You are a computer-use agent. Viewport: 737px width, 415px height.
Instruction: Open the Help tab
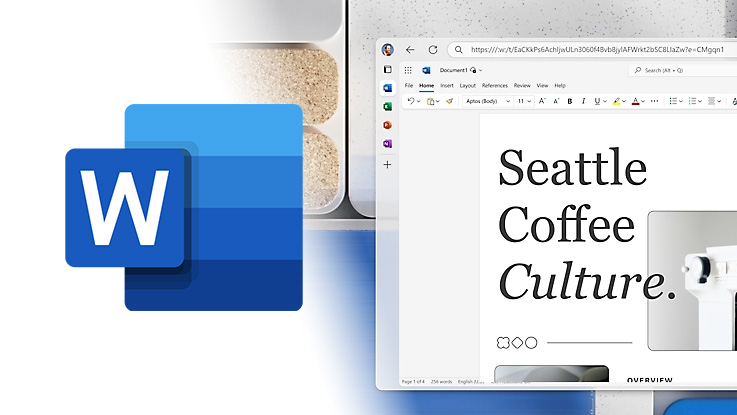coord(560,86)
